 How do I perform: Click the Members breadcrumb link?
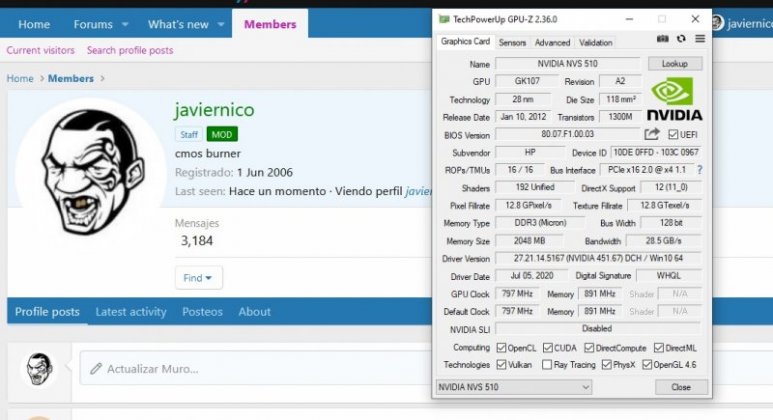(x=70, y=78)
